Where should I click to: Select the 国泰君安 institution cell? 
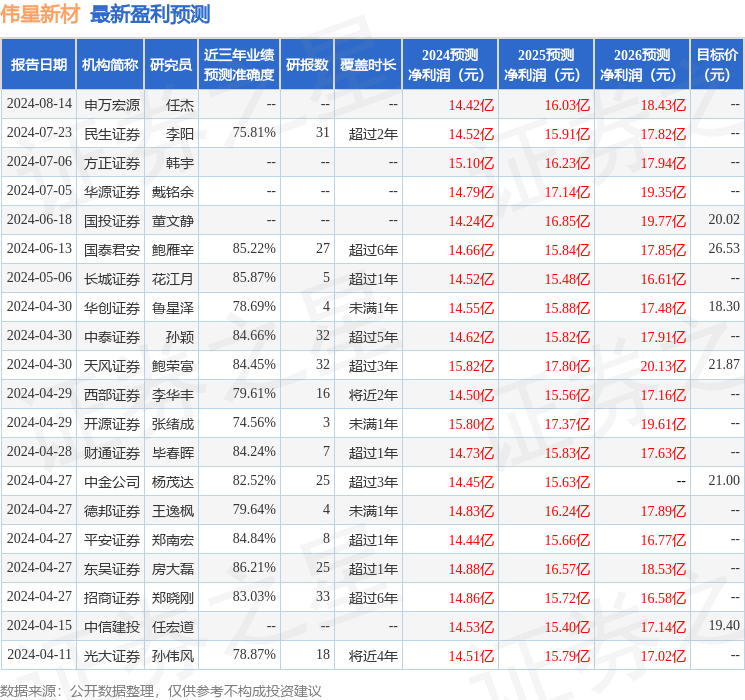point(112,249)
